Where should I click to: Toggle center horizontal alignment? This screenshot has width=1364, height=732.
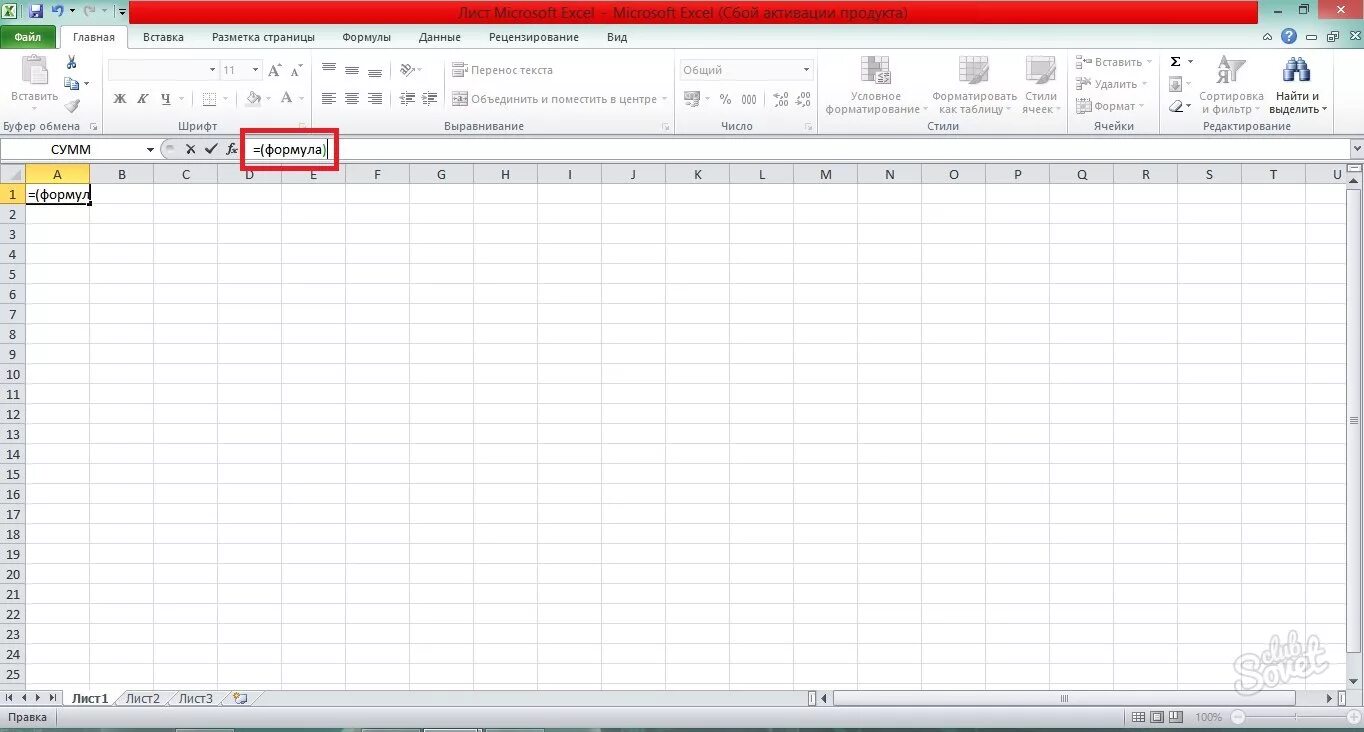[x=352, y=99]
